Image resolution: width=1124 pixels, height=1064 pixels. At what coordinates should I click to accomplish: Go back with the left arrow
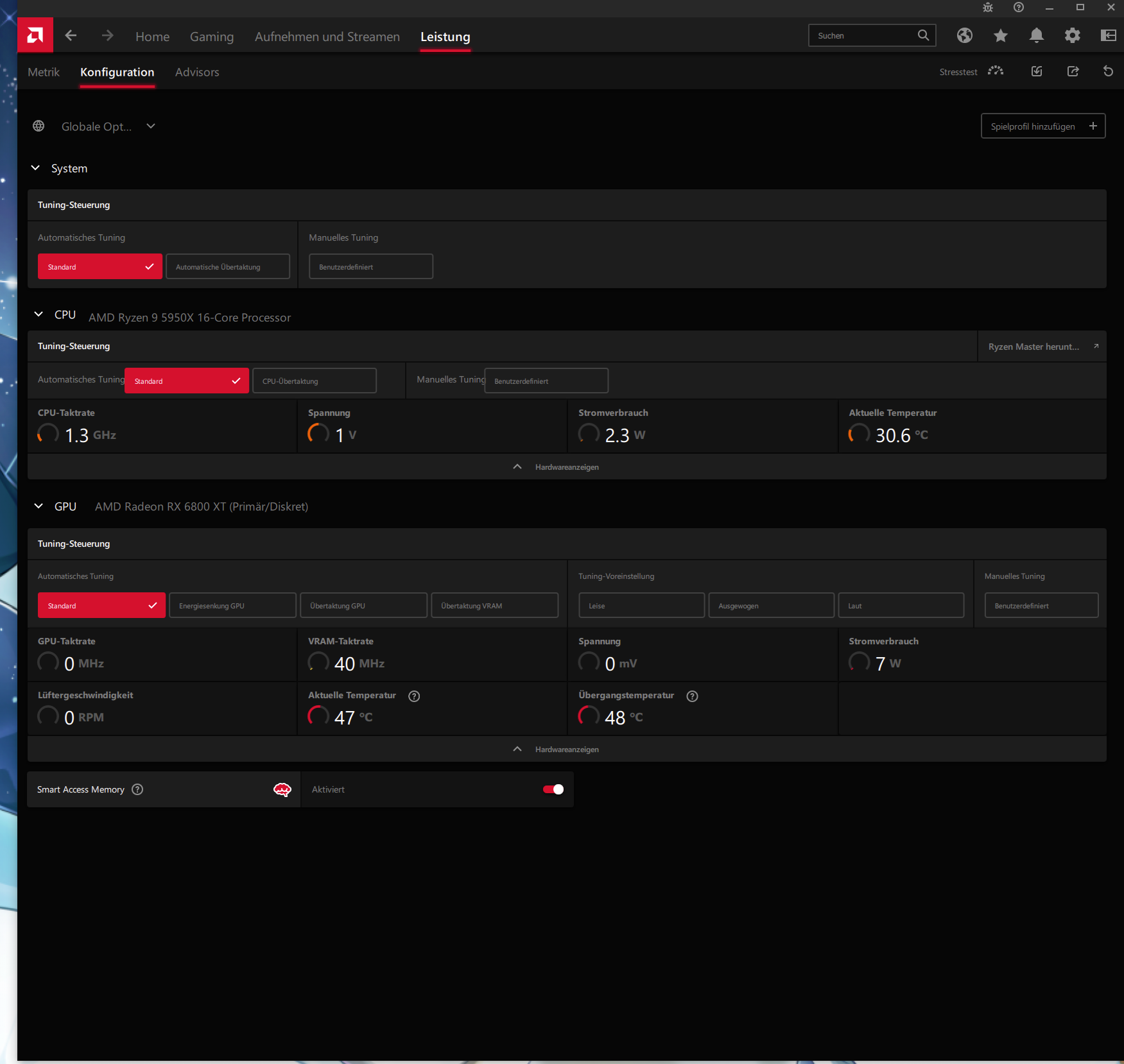71,36
